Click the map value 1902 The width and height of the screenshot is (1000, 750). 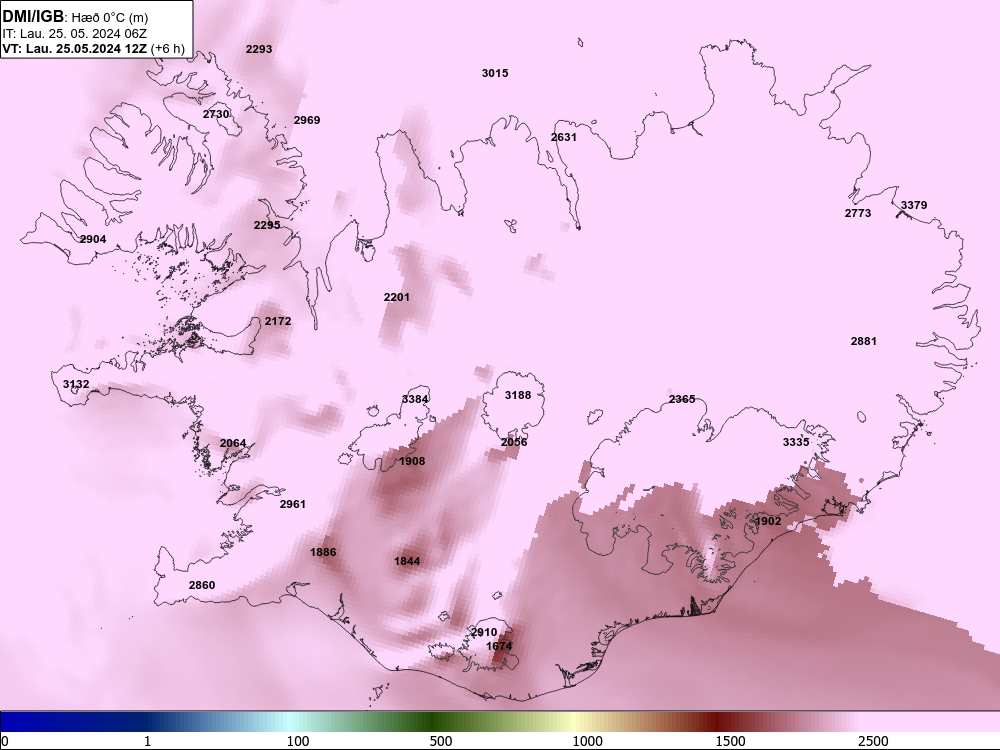768,521
